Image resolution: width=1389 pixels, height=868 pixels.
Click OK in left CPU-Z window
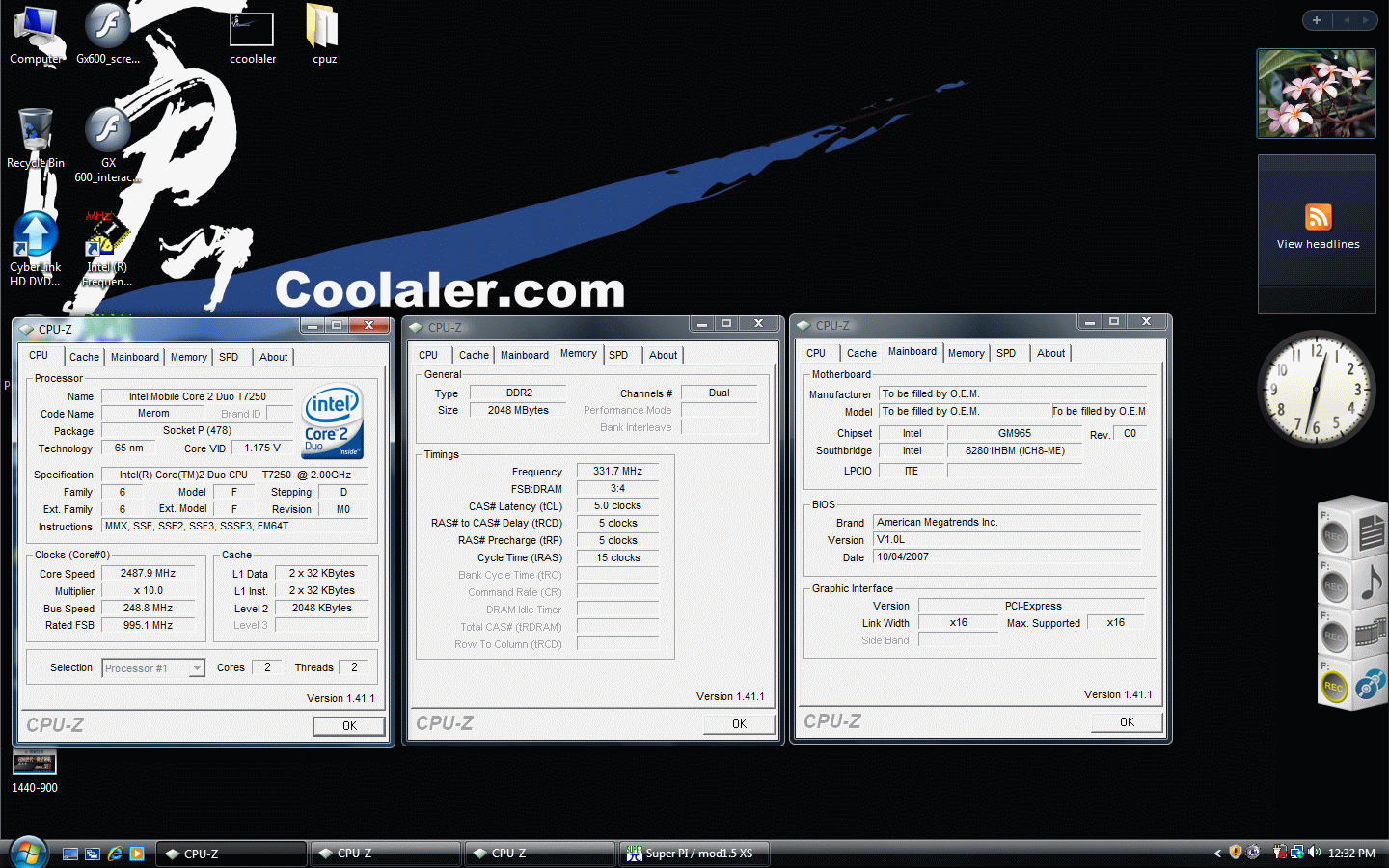click(349, 726)
